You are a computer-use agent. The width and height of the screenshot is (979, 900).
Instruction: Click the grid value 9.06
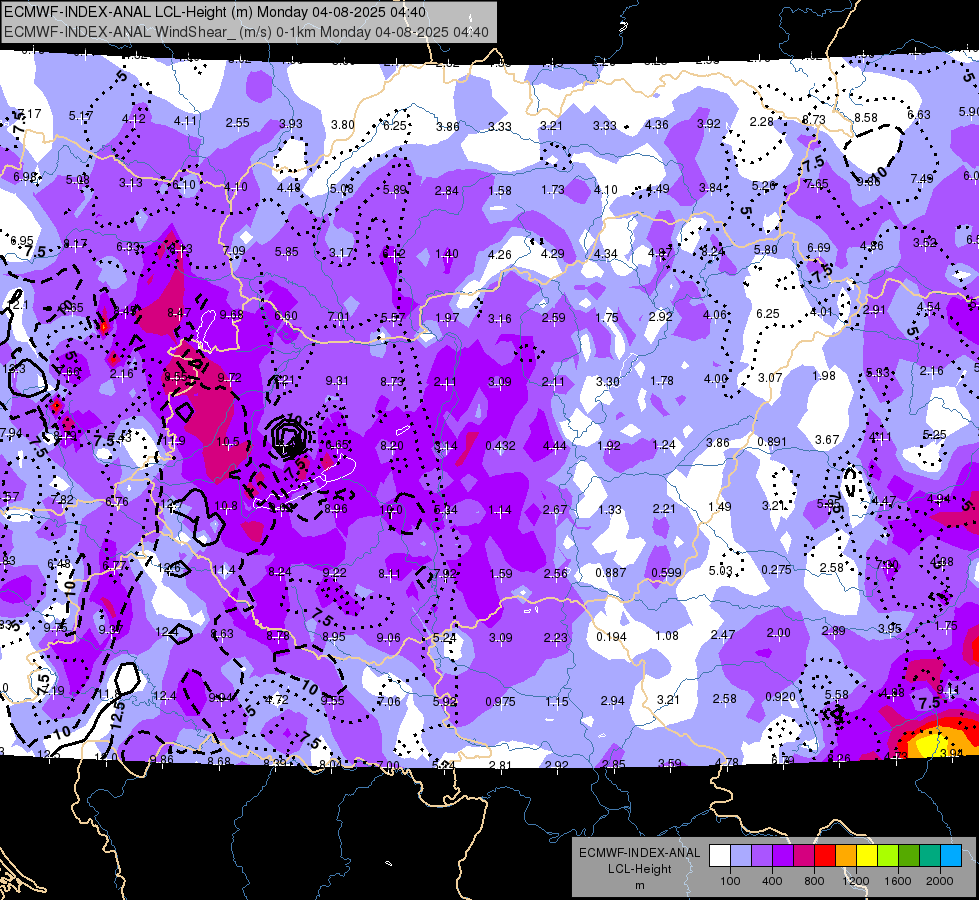pyautogui.click(x=388, y=638)
